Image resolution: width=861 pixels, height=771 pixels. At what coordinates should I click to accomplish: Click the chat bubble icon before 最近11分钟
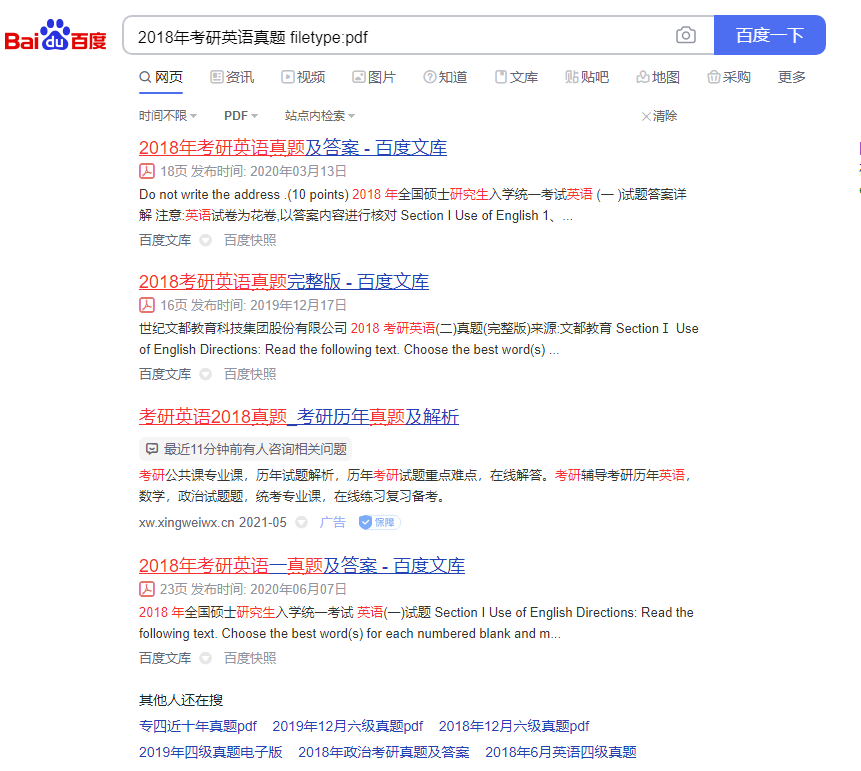pyautogui.click(x=151, y=448)
